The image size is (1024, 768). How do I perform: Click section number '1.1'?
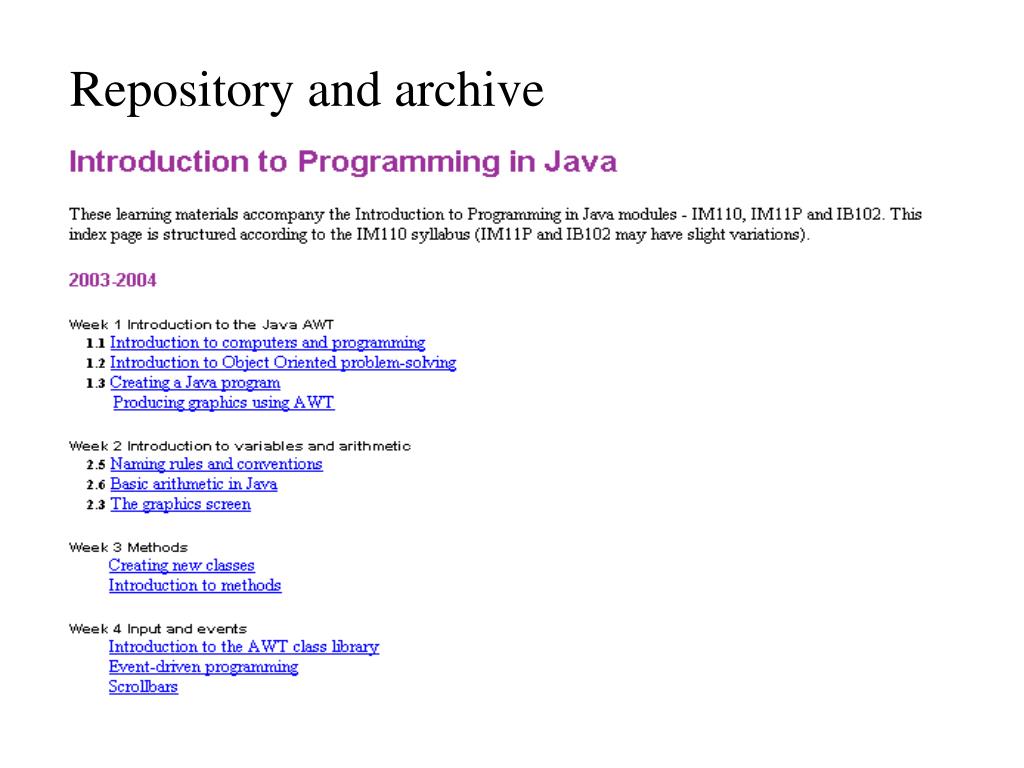coord(95,344)
